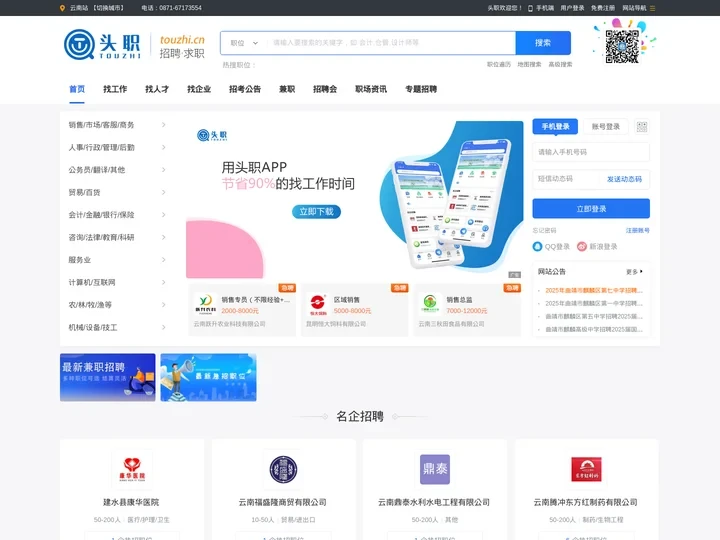Image resolution: width=720 pixels, height=540 pixels.
Task: Click 用户登录 in top bar
Action: (x=572, y=8)
